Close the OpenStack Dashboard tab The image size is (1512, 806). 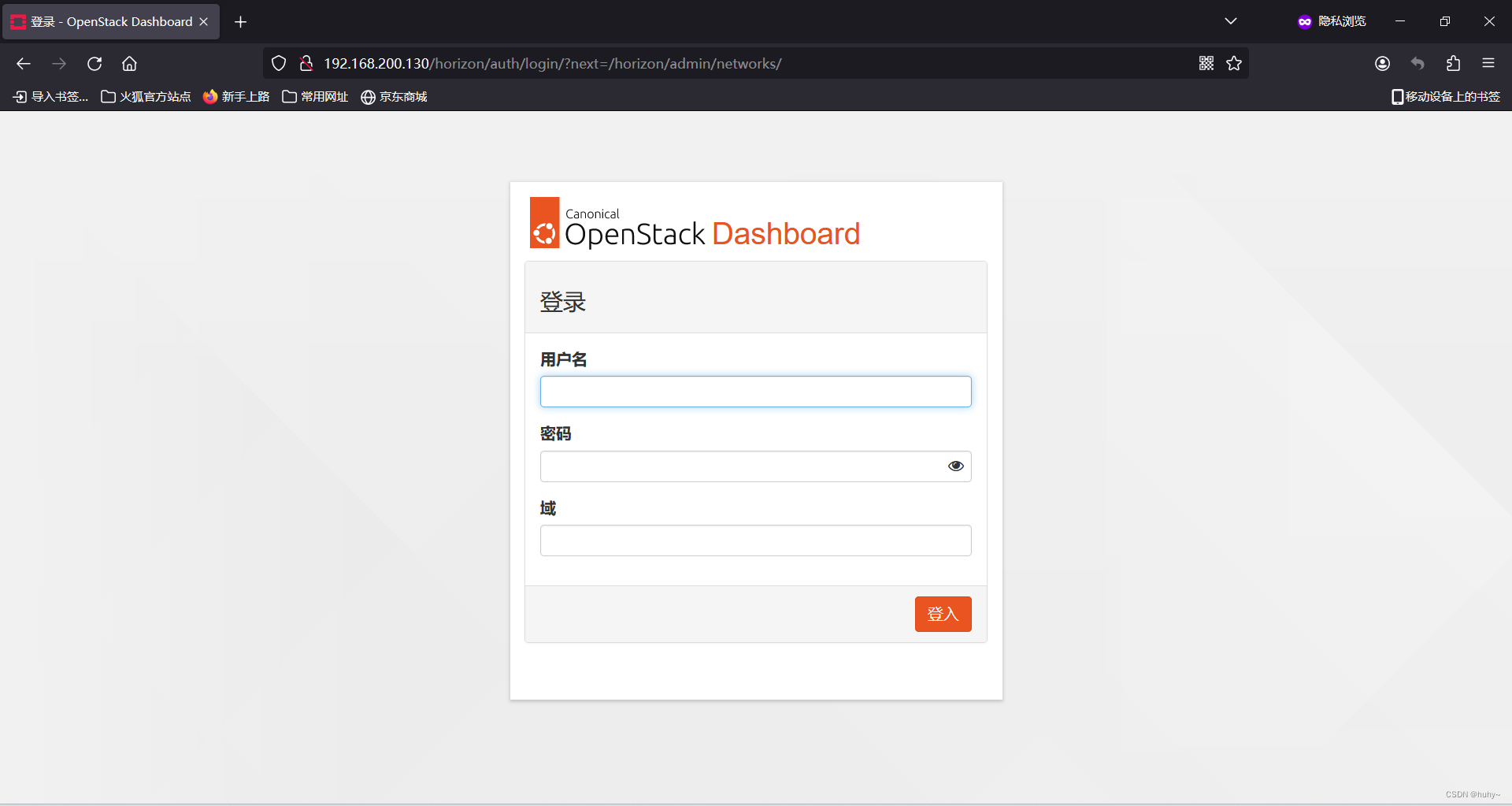204,22
